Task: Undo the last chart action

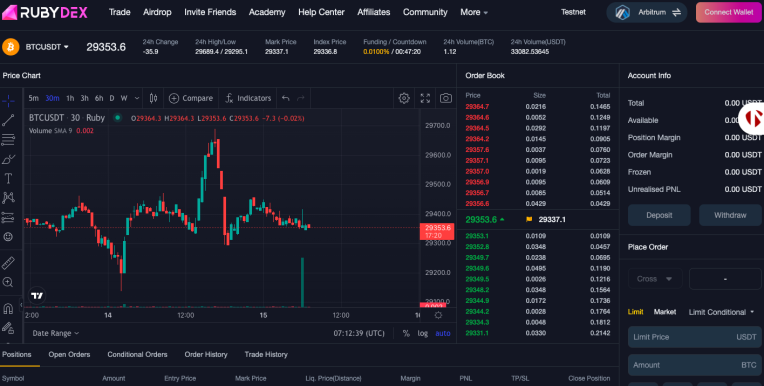Action: 286,98
